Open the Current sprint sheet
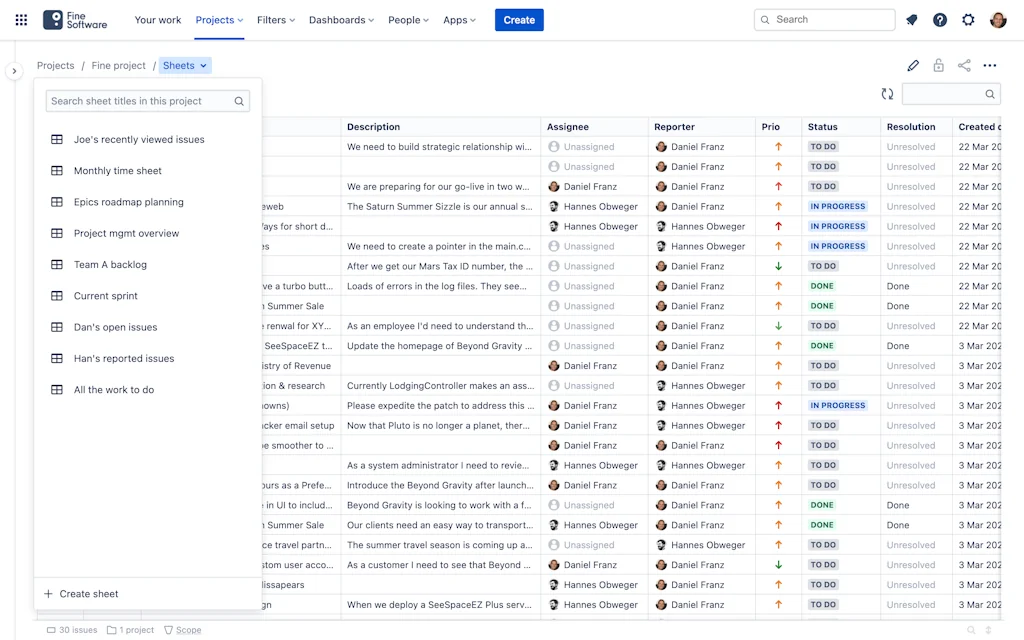 point(105,296)
